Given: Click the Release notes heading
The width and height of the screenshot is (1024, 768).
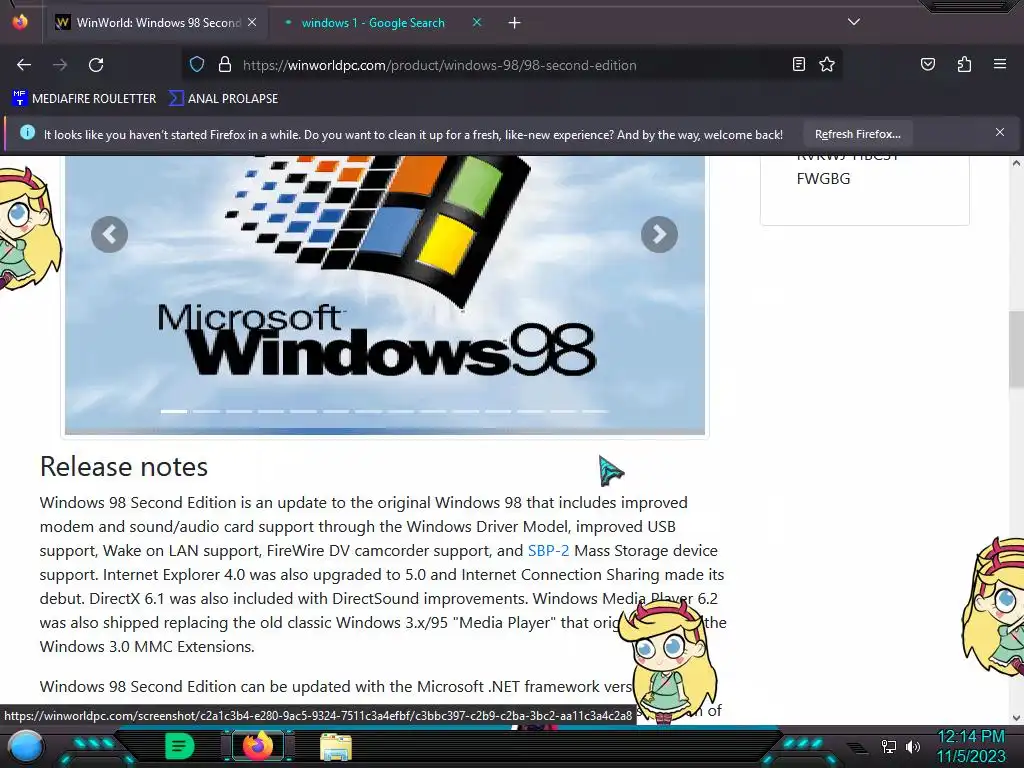Looking at the screenshot, I should [123, 466].
